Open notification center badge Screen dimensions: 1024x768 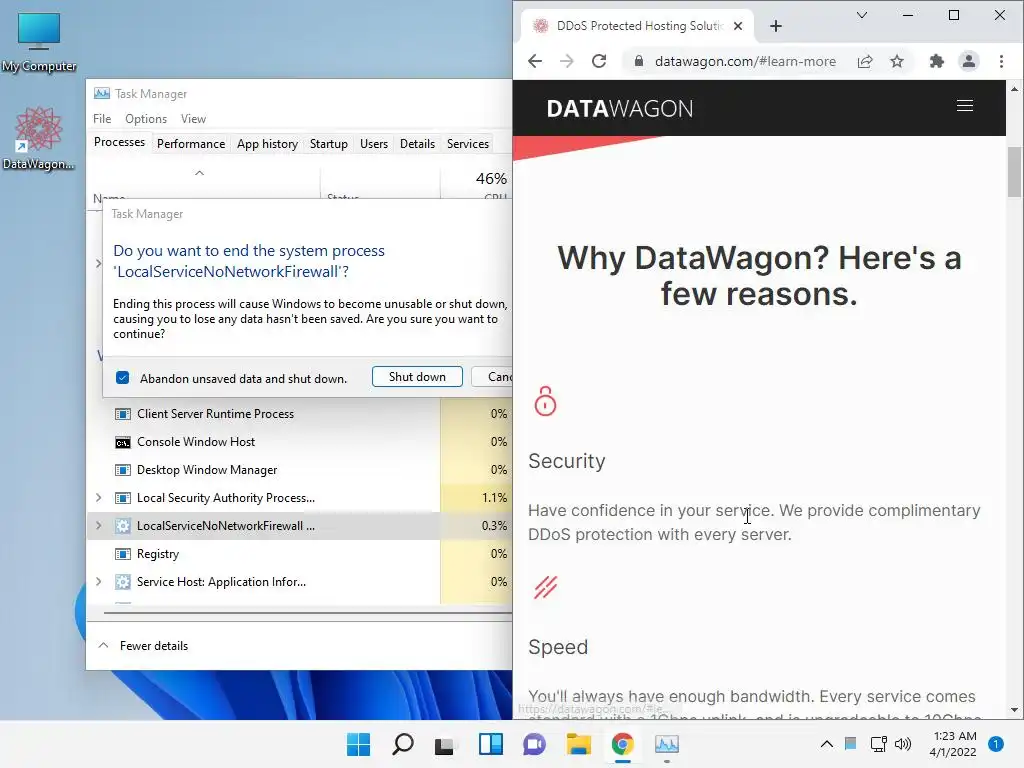tap(995, 744)
